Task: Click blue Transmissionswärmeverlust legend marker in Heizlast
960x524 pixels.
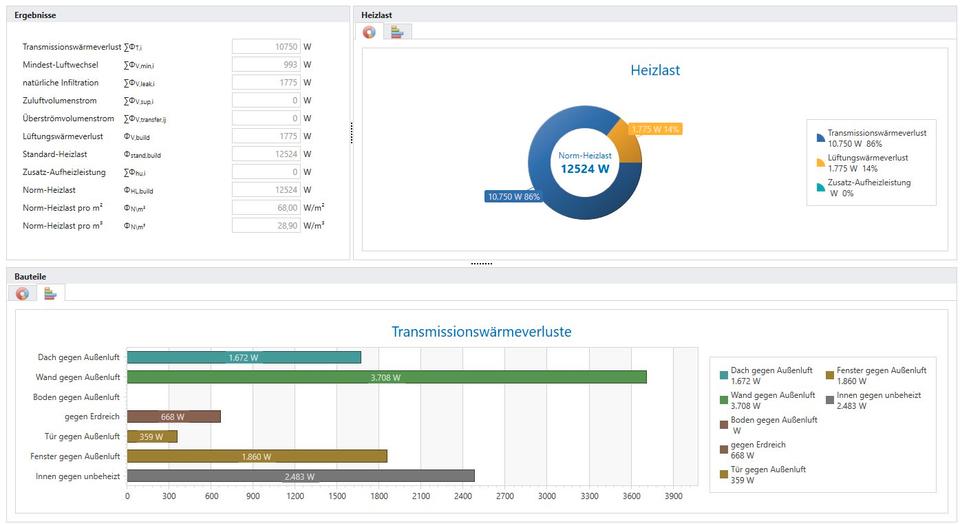Action: pos(821,137)
